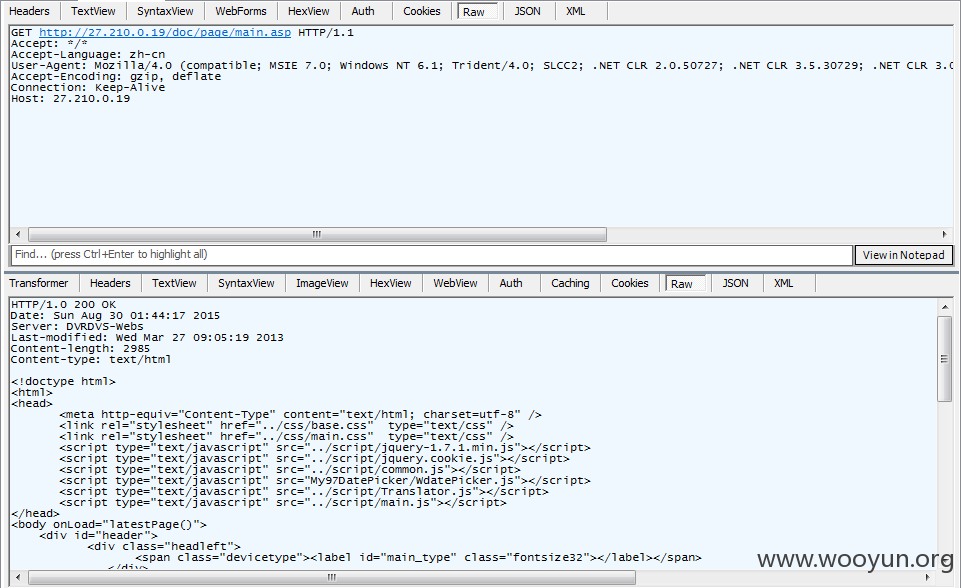
Task: Open response TextView tab
Action: tap(174, 283)
